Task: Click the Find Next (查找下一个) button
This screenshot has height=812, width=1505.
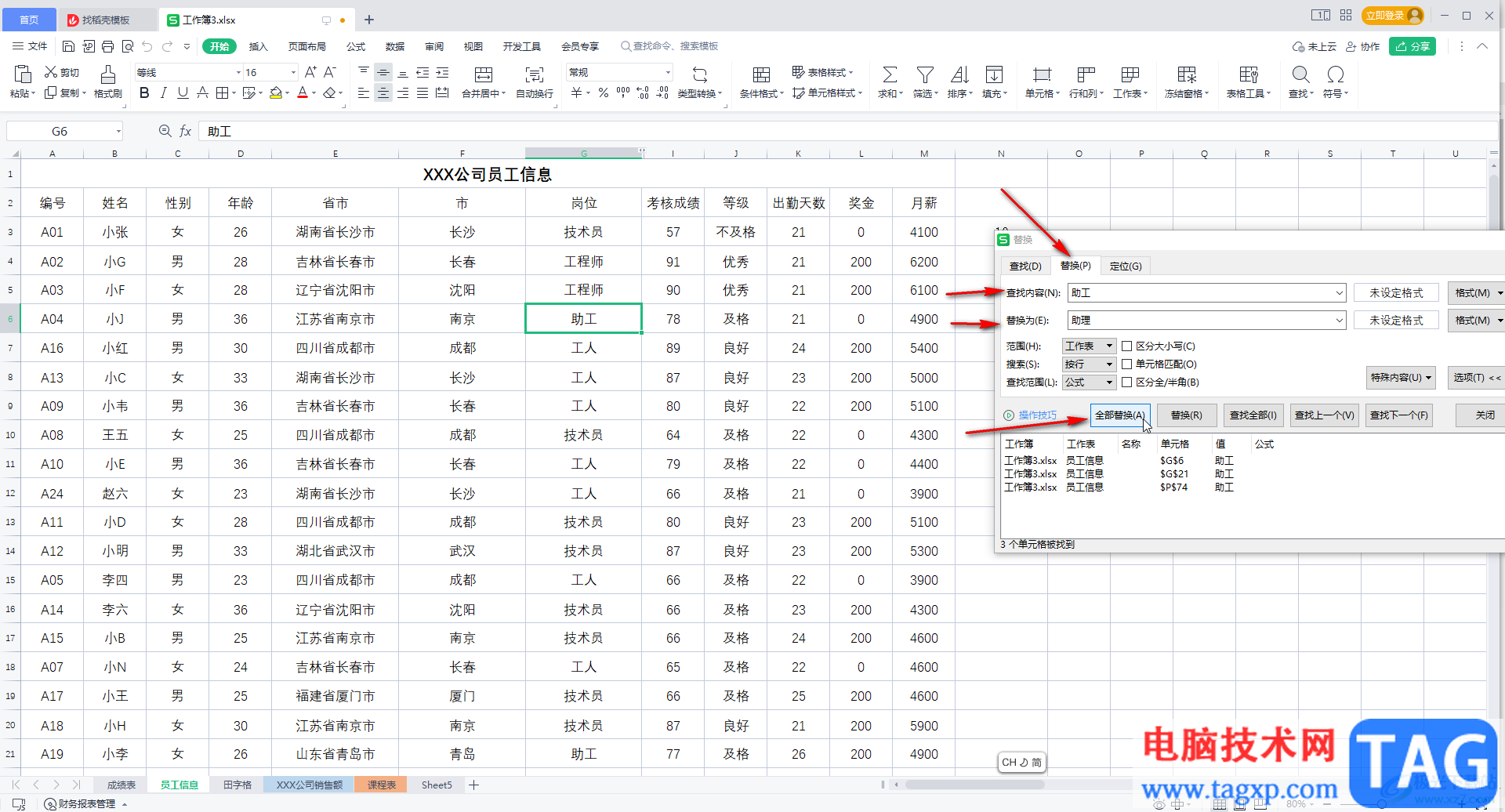Action: [x=1399, y=415]
